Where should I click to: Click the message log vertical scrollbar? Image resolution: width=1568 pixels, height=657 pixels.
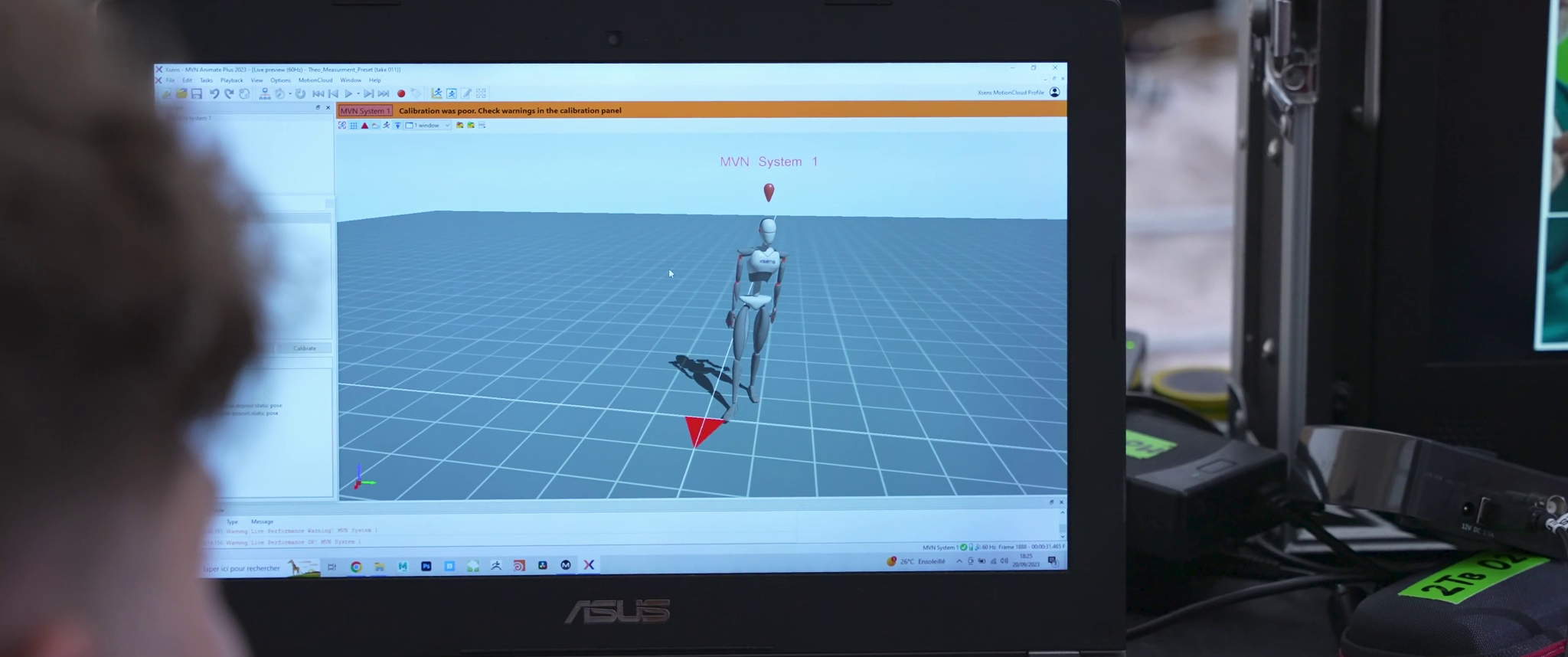click(x=1062, y=527)
